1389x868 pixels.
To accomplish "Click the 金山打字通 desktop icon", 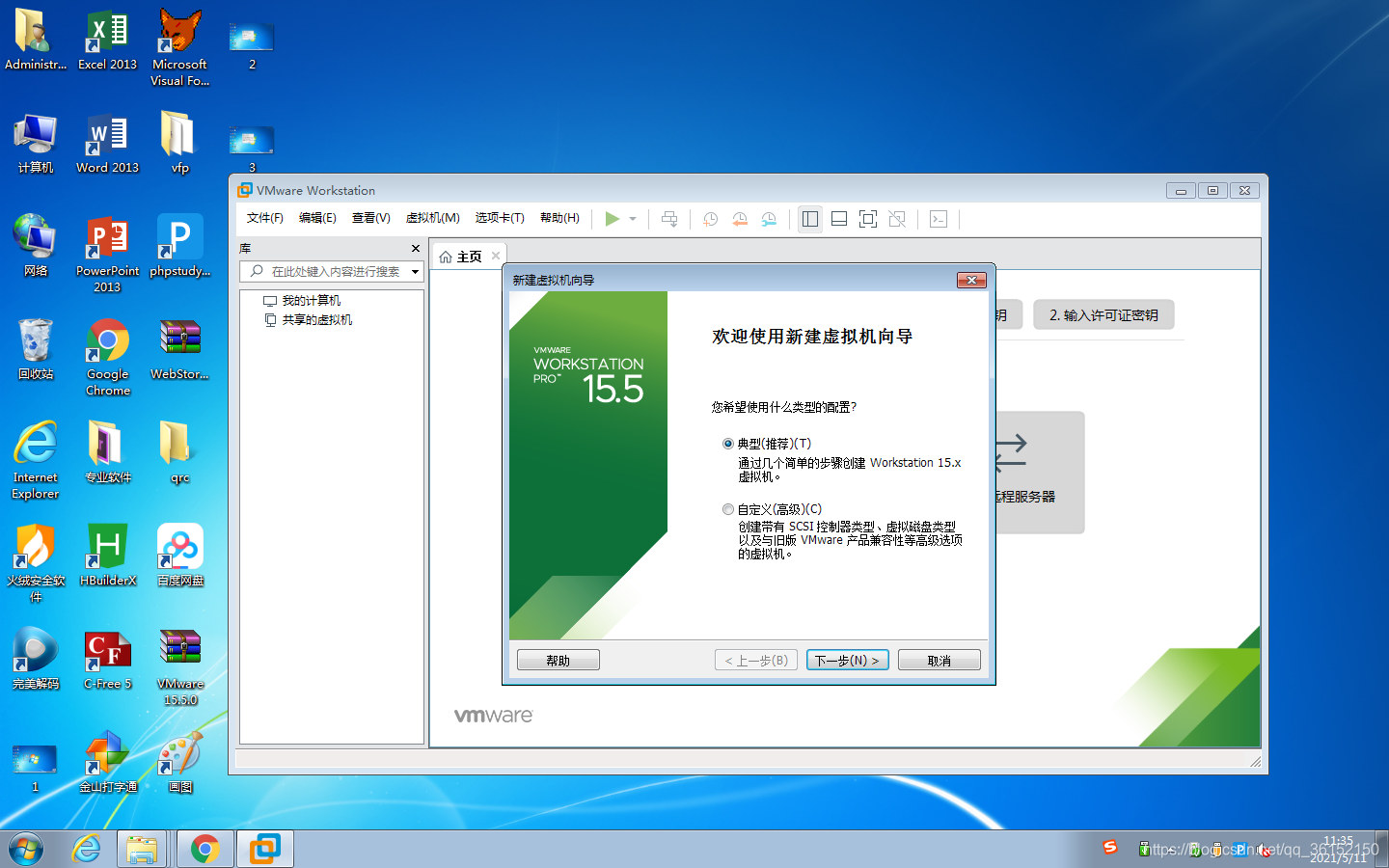I will click(107, 762).
